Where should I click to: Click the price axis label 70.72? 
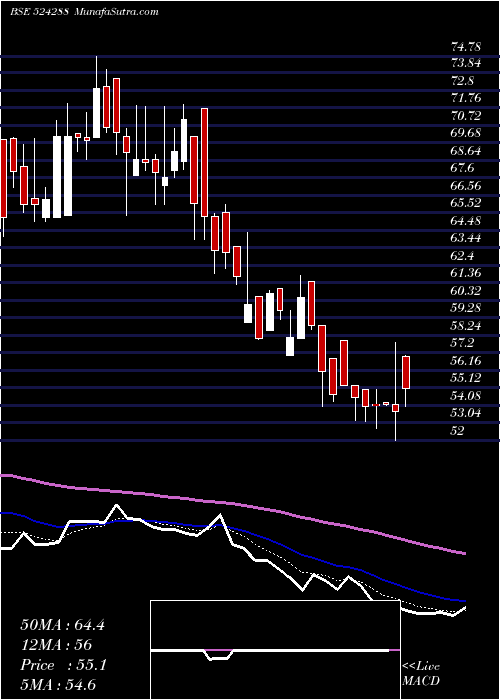[467, 116]
